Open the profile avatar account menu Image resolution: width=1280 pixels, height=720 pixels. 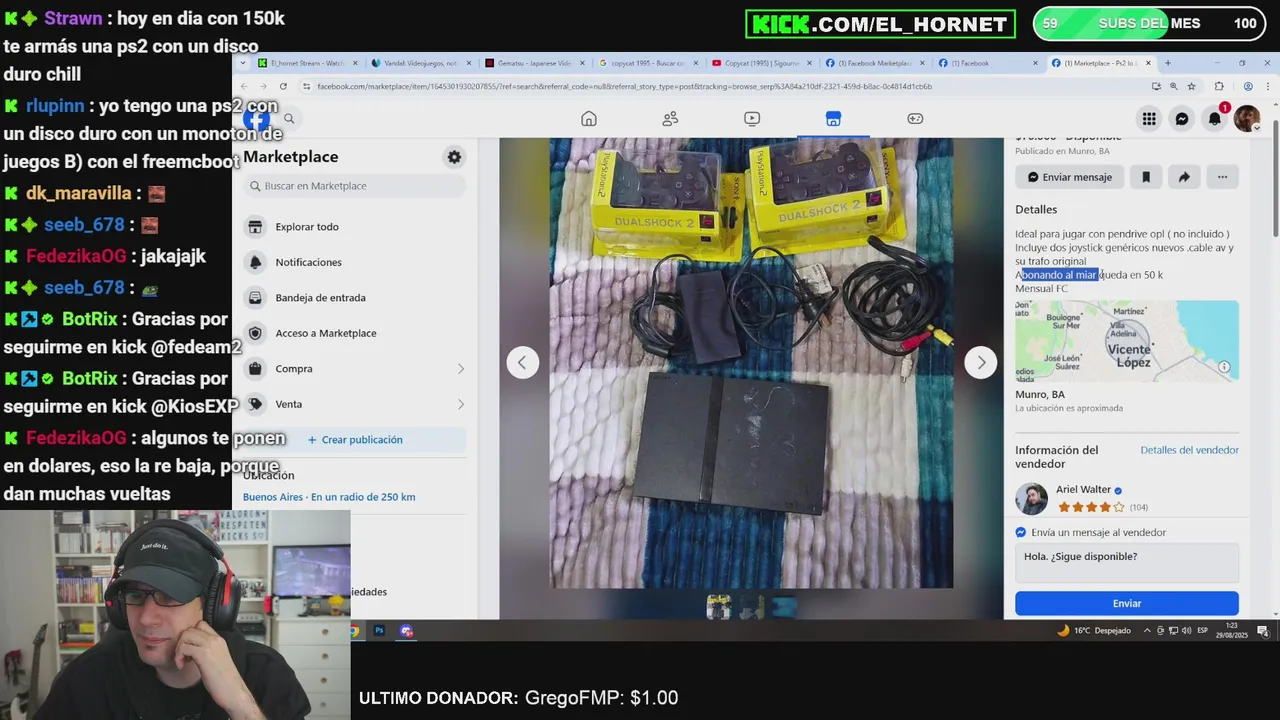coord(1247,119)
